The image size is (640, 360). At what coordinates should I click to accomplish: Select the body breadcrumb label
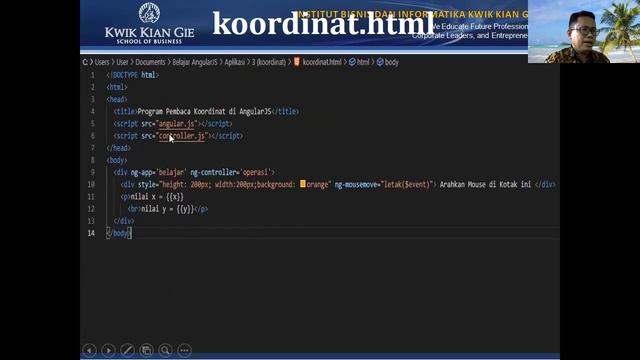point(391,62)
